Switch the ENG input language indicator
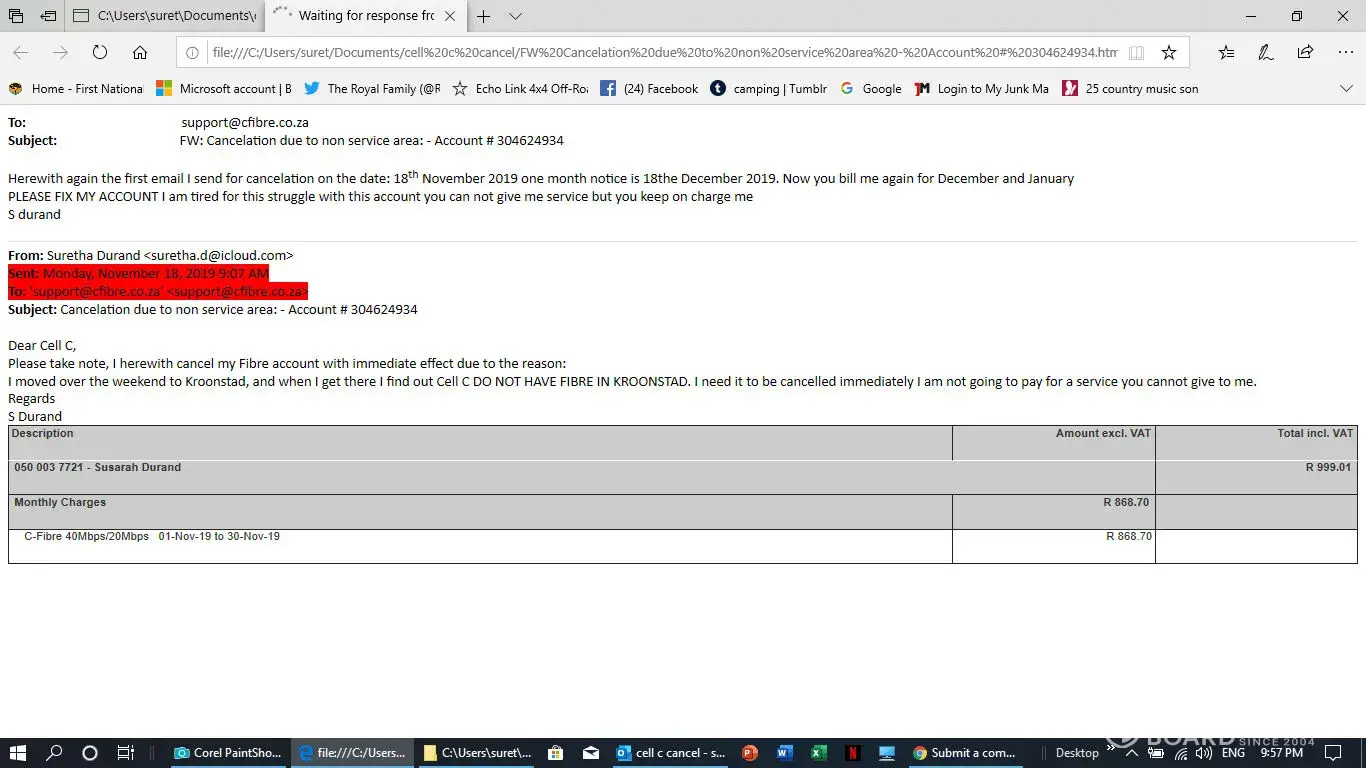Image resolution: width=1366 pixels, height=768 pixels. pyautogui.click(x=1233, y=753)
